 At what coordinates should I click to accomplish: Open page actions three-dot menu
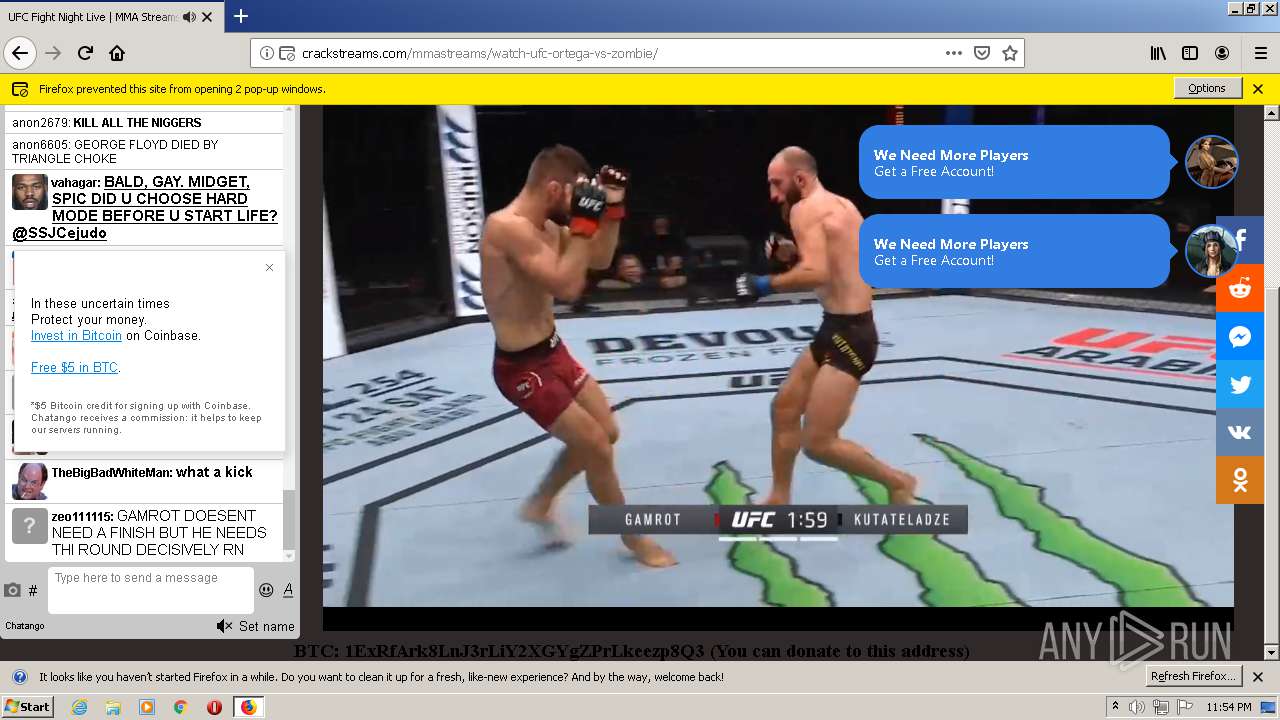coord(954,53)
